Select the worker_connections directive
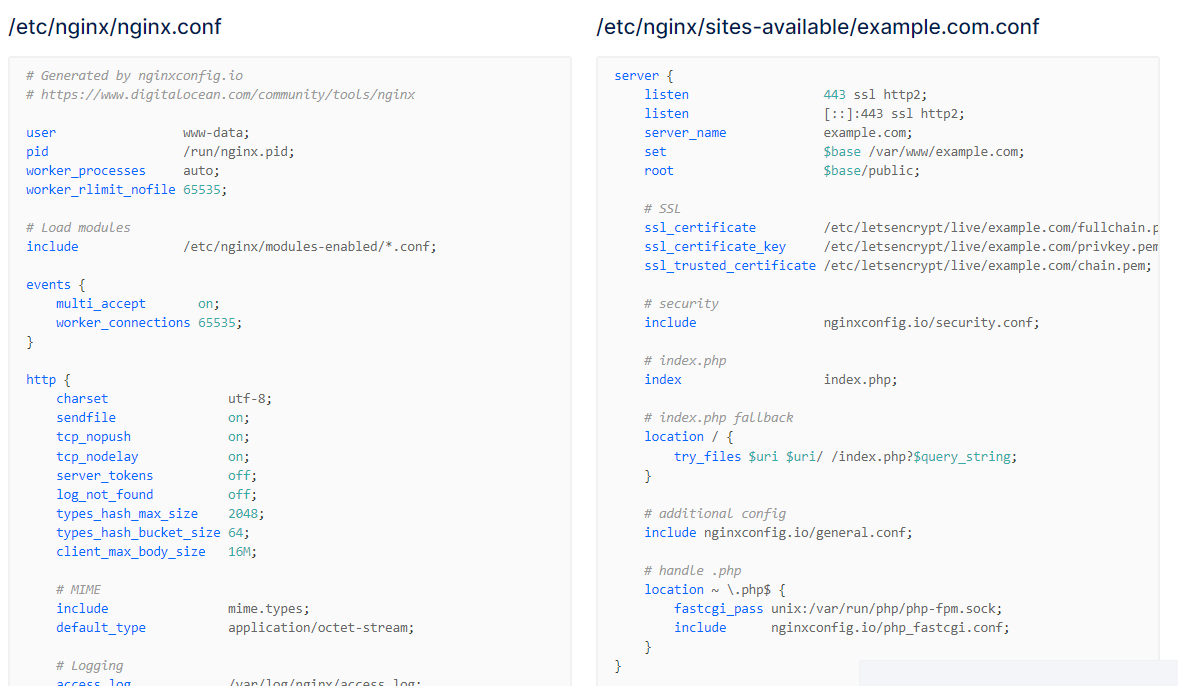This screenshot has width=1178, height=686. (x=123, y=323)
